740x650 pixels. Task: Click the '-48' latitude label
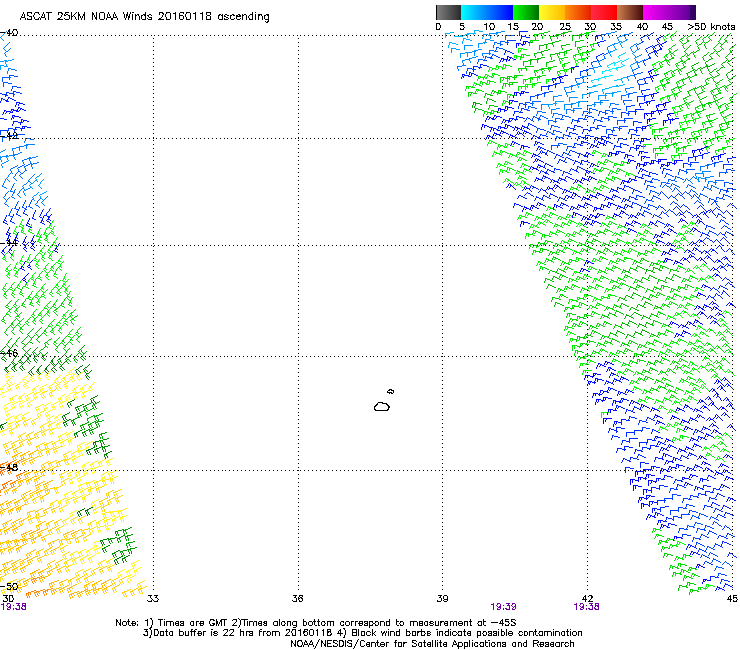(9, 467)
